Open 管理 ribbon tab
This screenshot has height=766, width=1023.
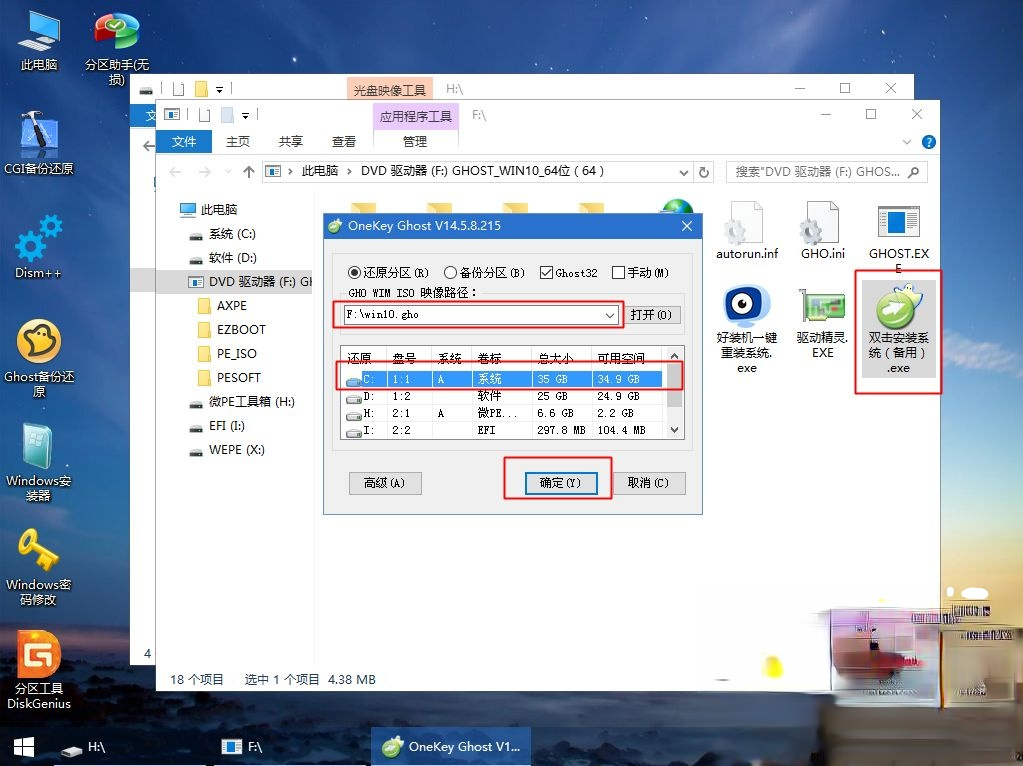pos(415,142)
